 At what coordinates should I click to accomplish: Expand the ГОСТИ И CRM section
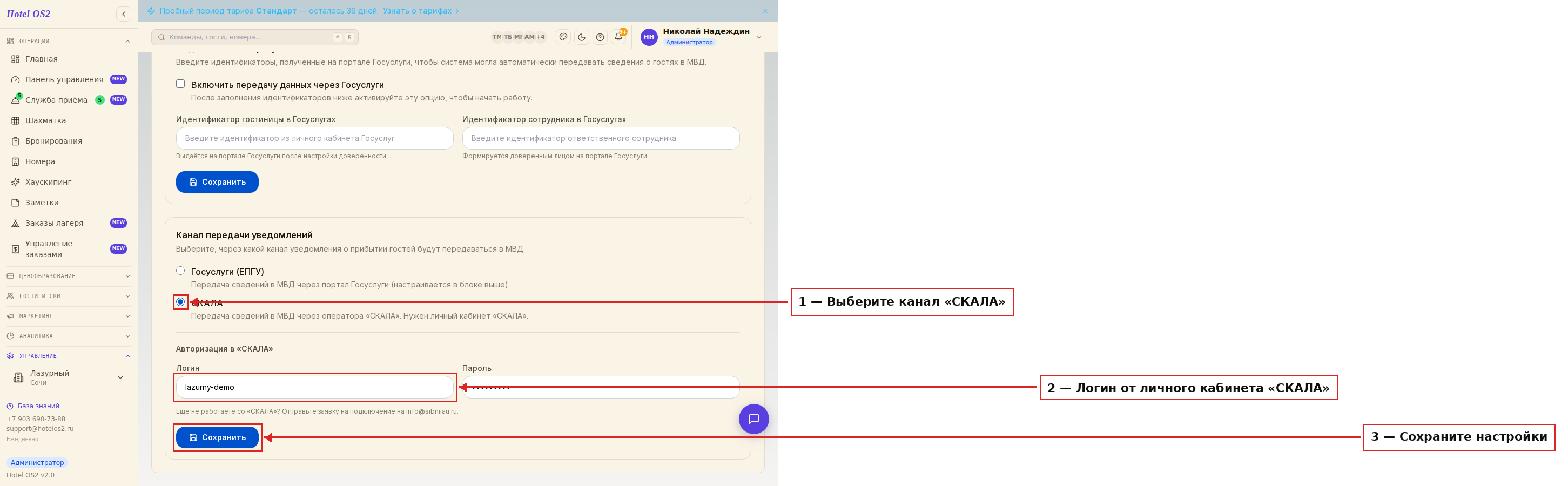pos(69,296)
